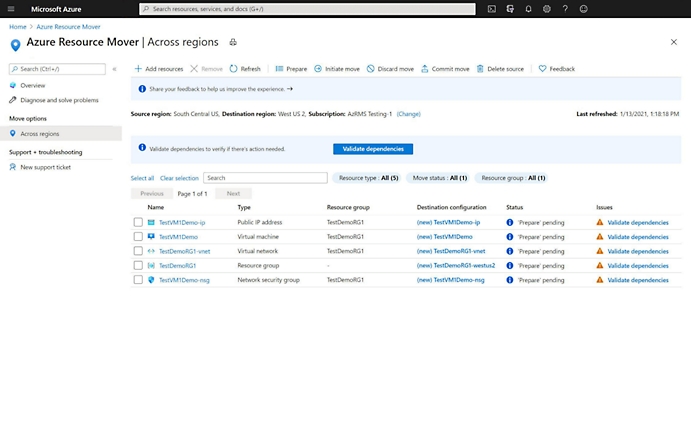Open Diagnose and solve problems menu item

[59, 100]
